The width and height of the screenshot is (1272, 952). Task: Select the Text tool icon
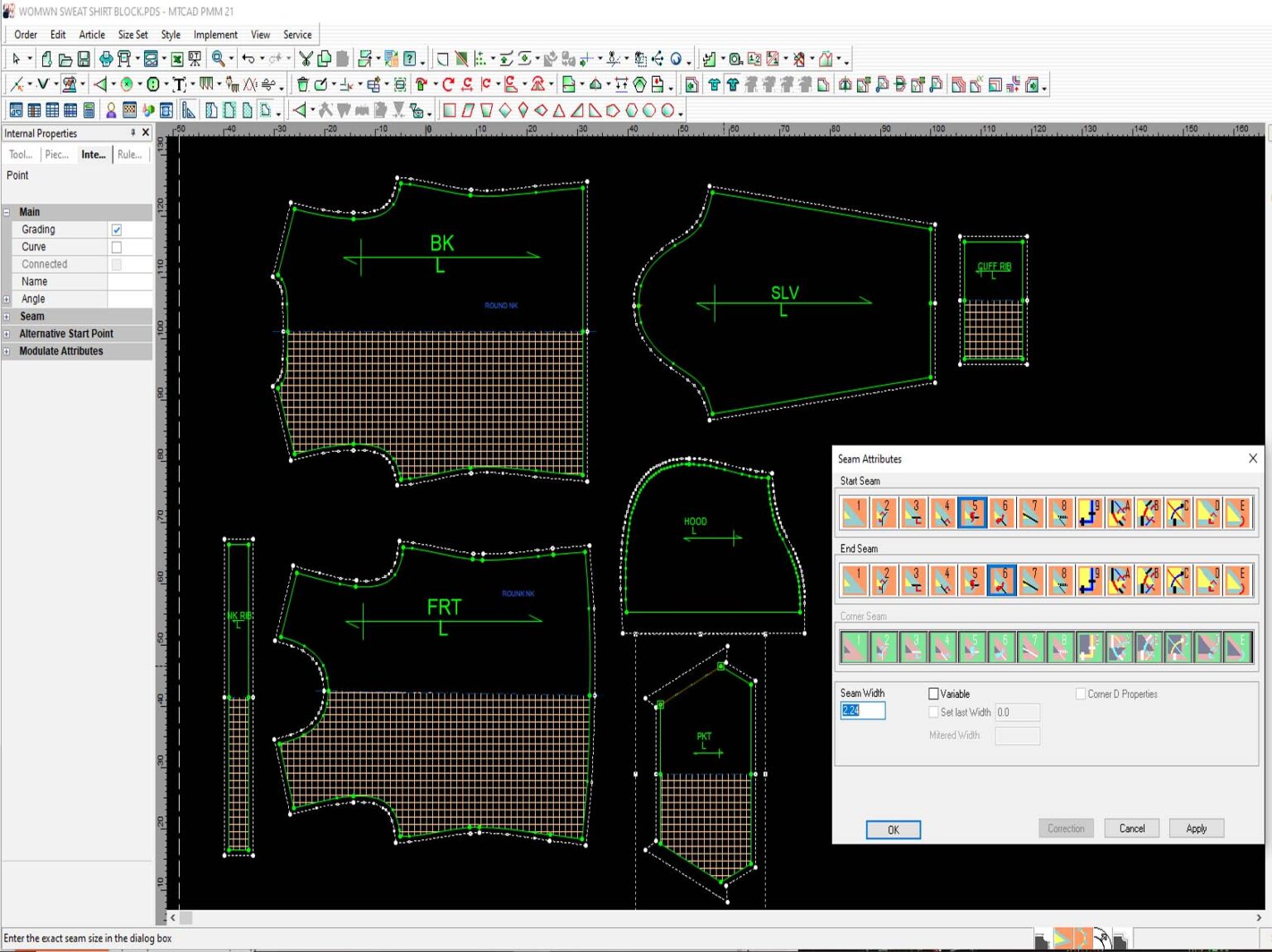tap(178, 84)
